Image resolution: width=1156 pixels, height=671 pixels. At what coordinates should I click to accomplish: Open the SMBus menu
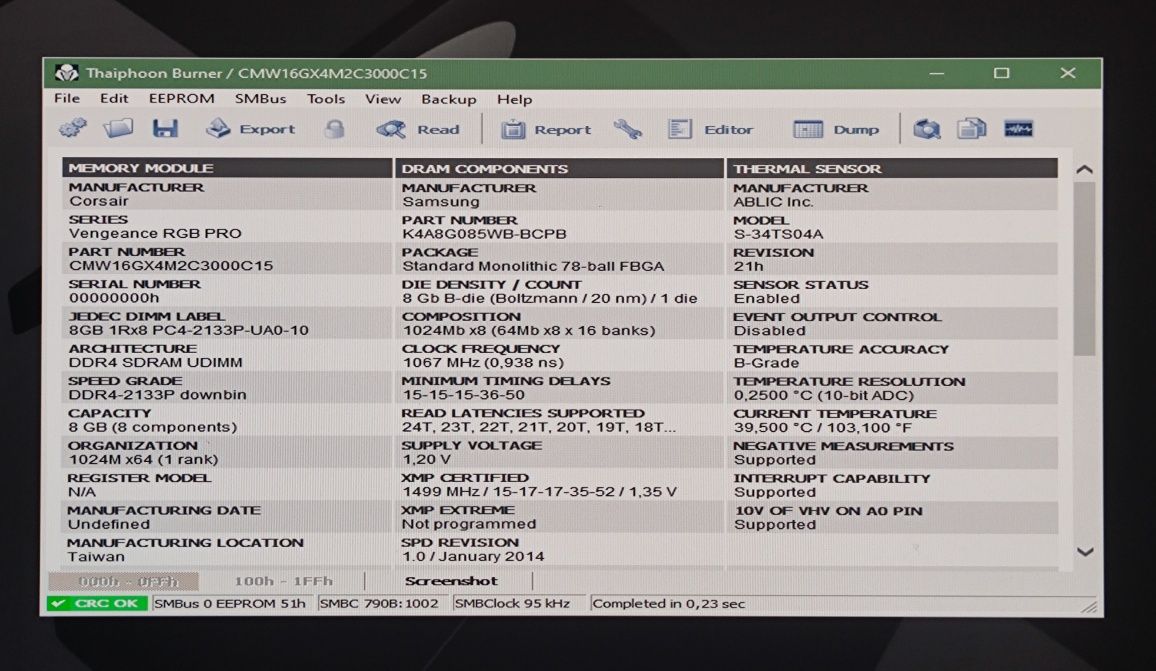(x=260, y=98)
